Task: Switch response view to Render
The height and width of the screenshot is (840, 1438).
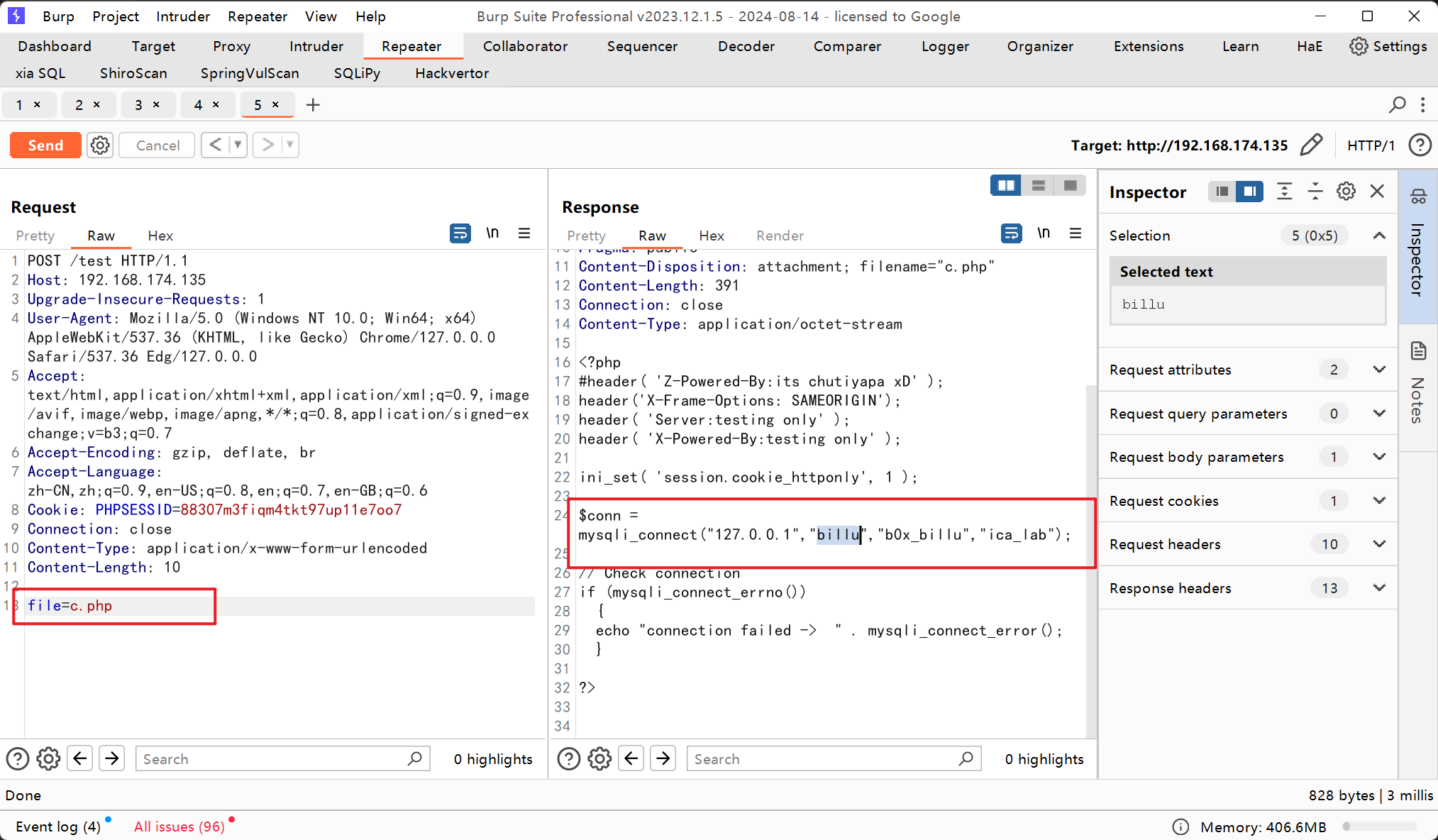Action: click(x=780, y=236)
